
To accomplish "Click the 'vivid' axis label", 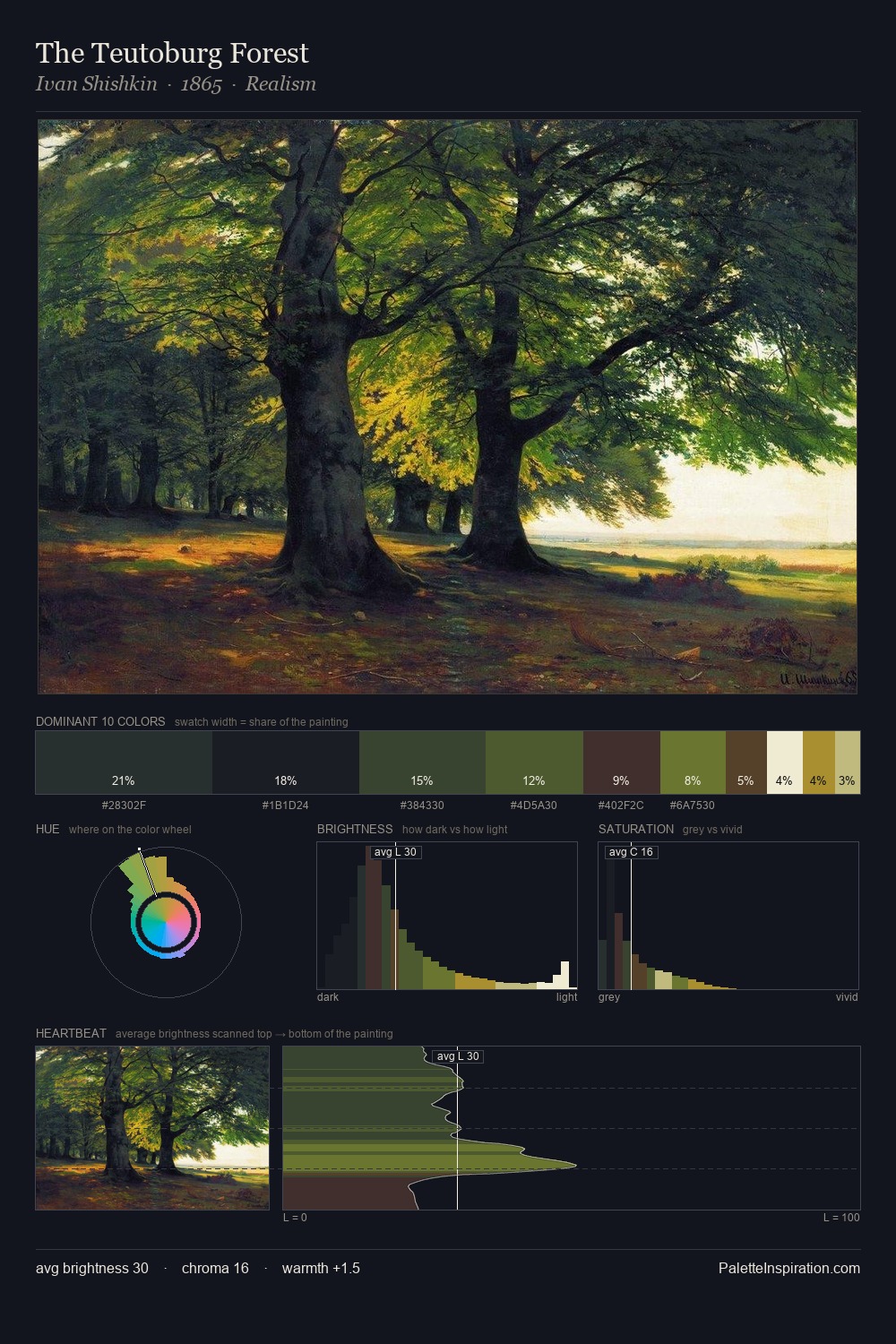I will click(x=847, y=997).
